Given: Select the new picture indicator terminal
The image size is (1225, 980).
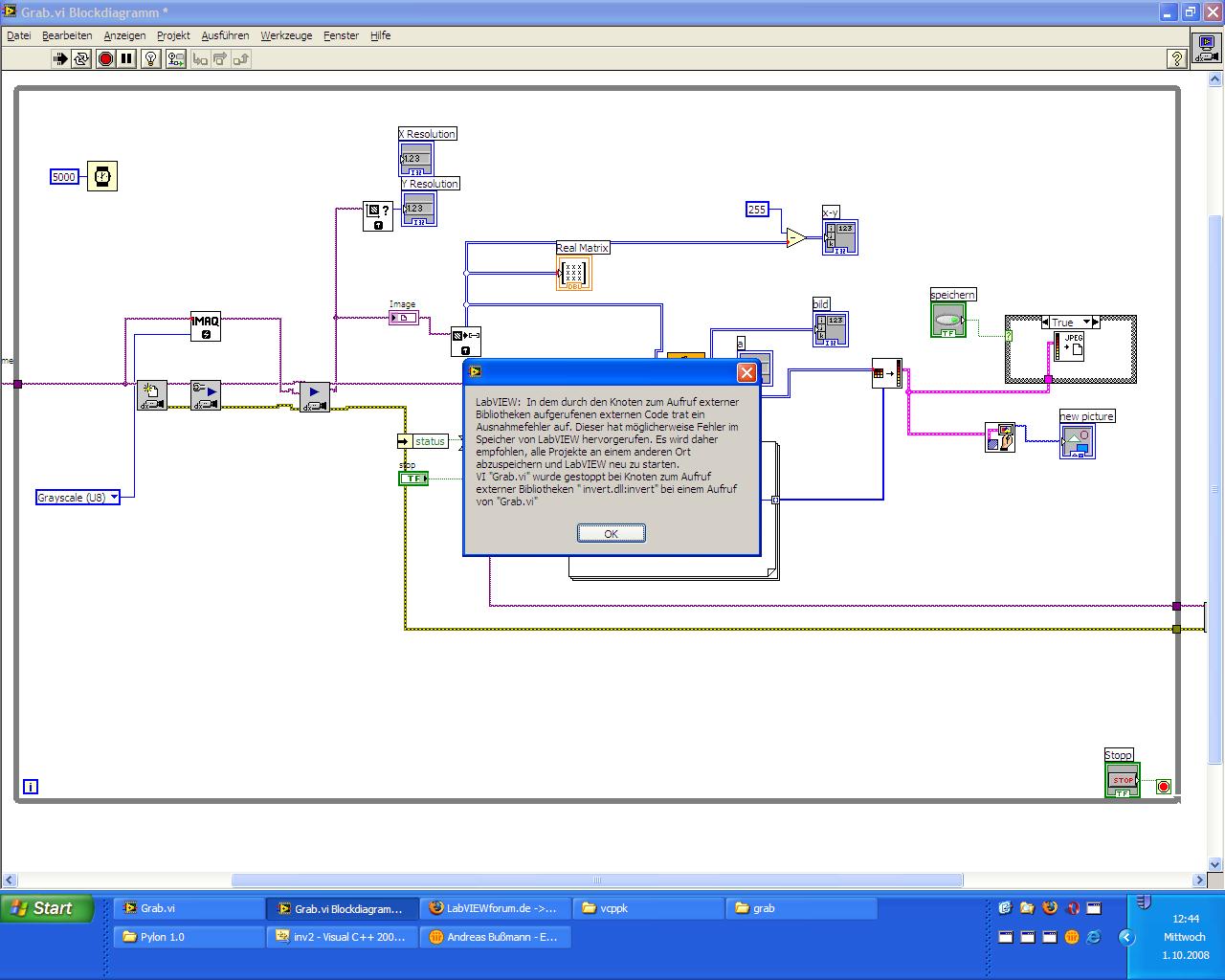Looking at the screenshot, I should (1078, 441).
